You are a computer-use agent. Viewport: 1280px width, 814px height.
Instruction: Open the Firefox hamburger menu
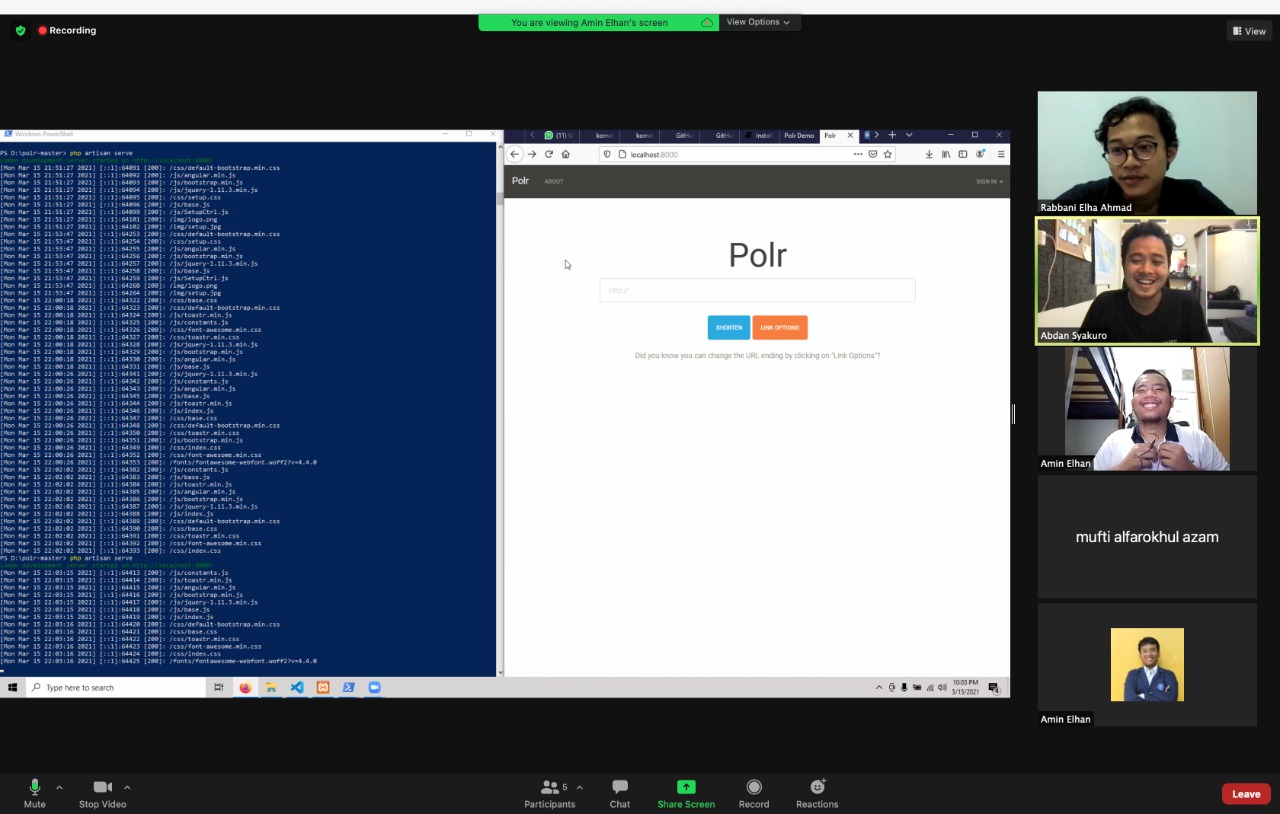point(1000,154)
